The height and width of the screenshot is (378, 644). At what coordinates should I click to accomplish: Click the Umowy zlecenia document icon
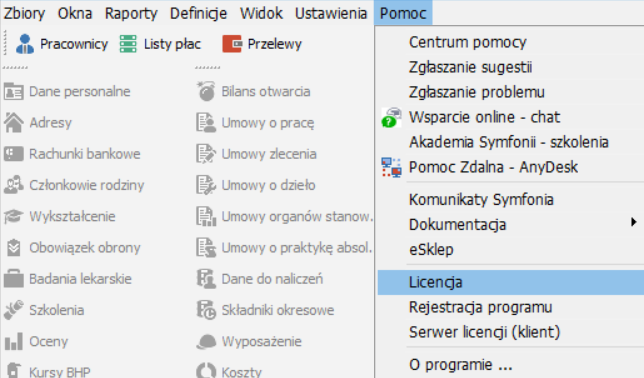[x=206, y=154]
